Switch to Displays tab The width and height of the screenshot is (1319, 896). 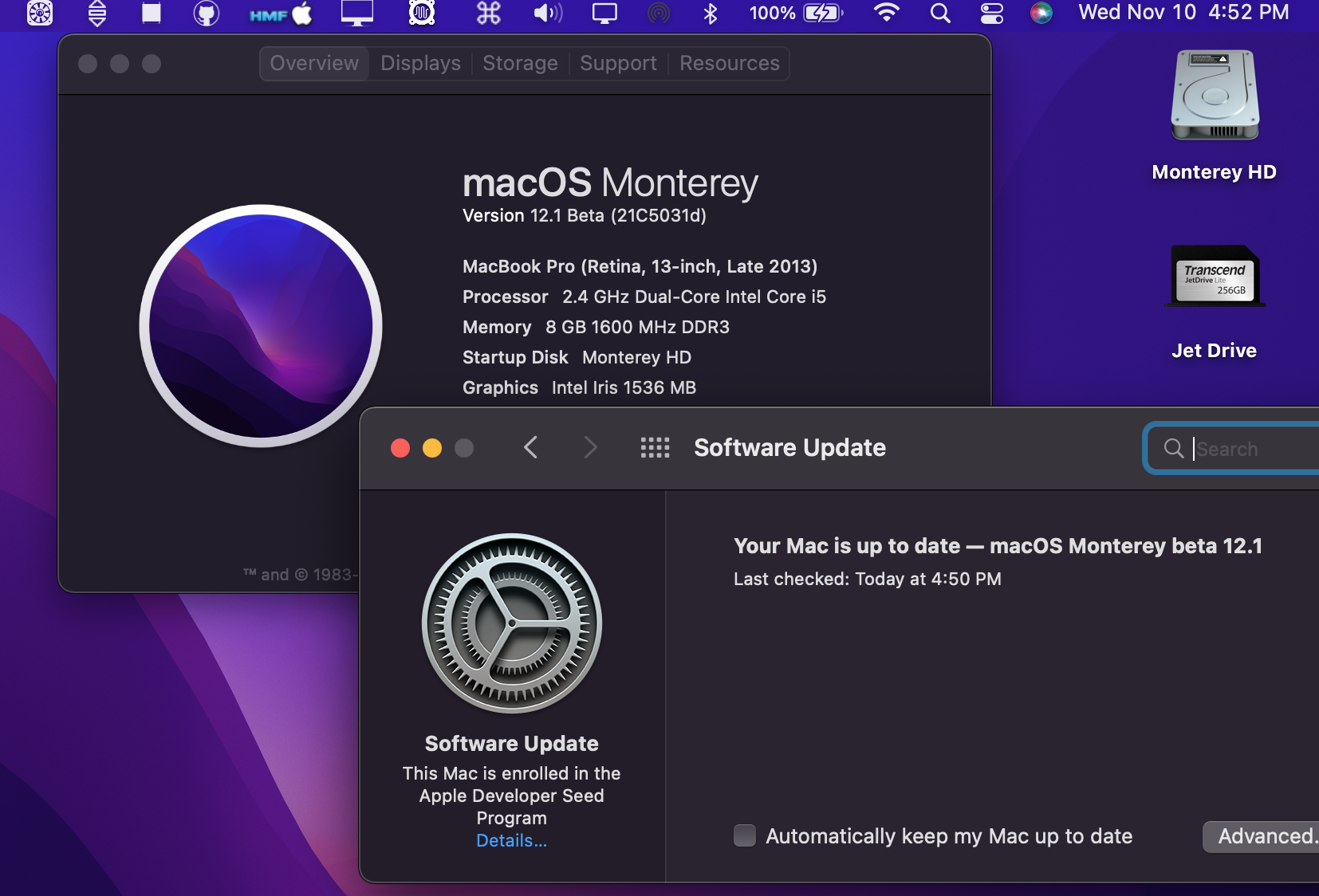420,63
